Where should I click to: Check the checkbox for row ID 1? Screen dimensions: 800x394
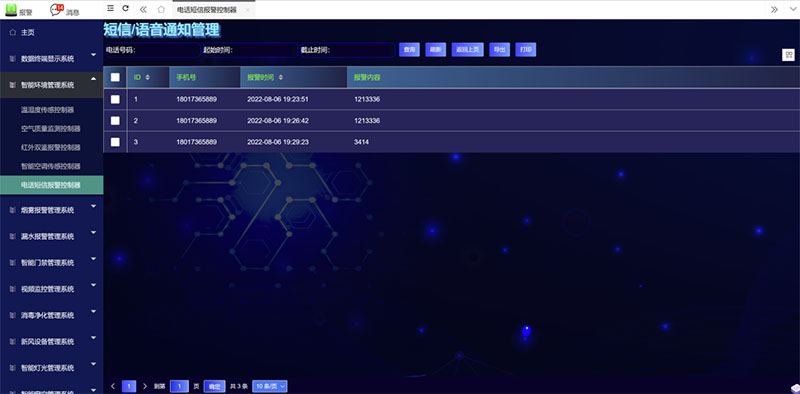(x=115, y=99)
